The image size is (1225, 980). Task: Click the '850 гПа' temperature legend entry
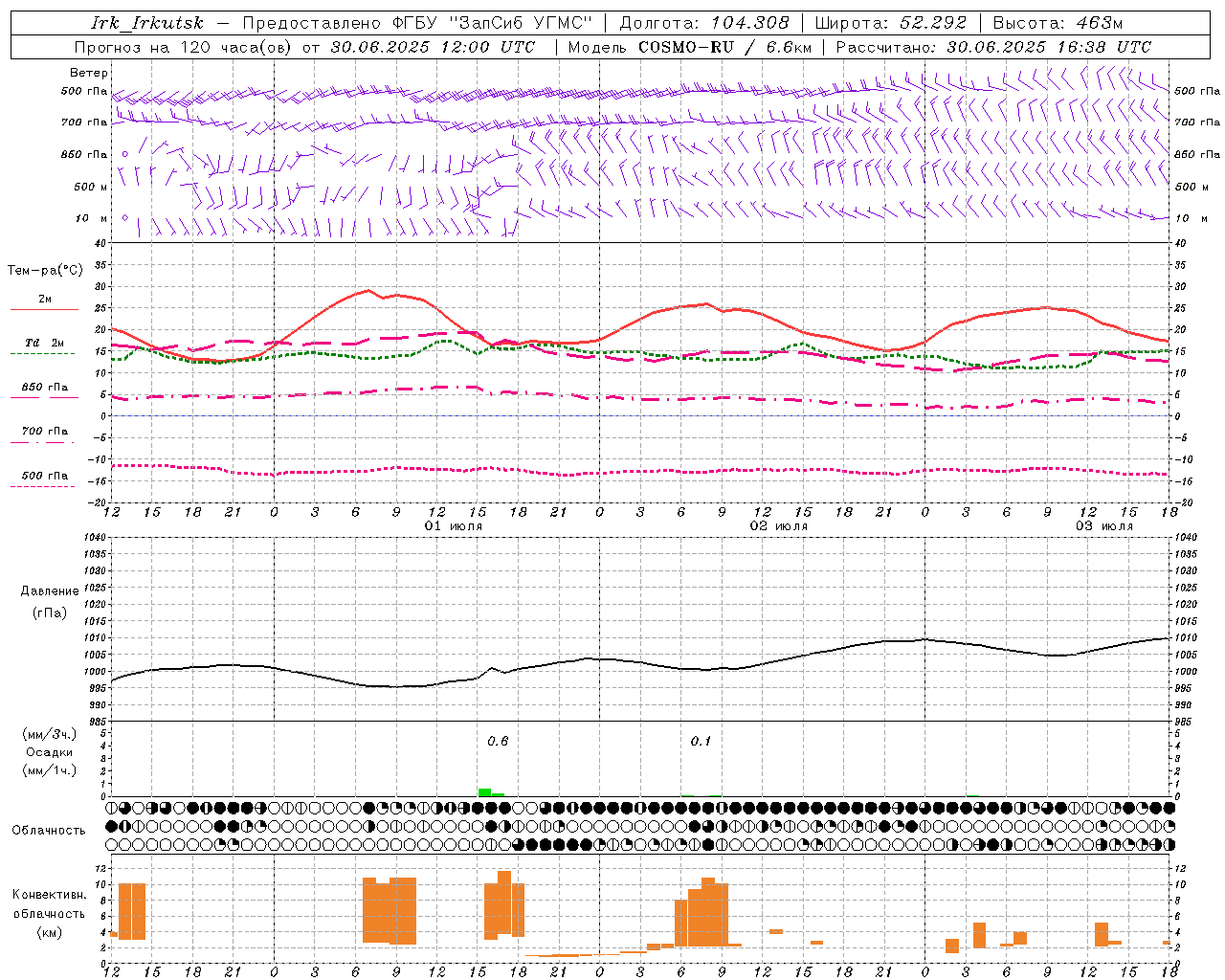(x=45, y=387)
